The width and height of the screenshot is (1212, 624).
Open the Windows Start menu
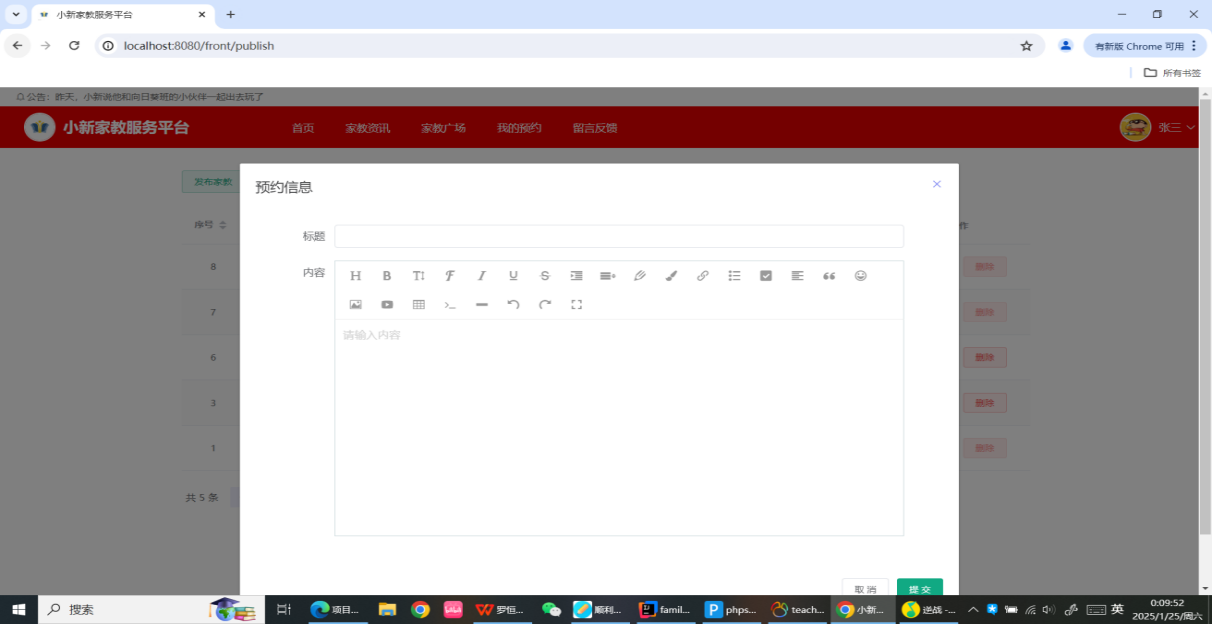click(x=18, y=609)
